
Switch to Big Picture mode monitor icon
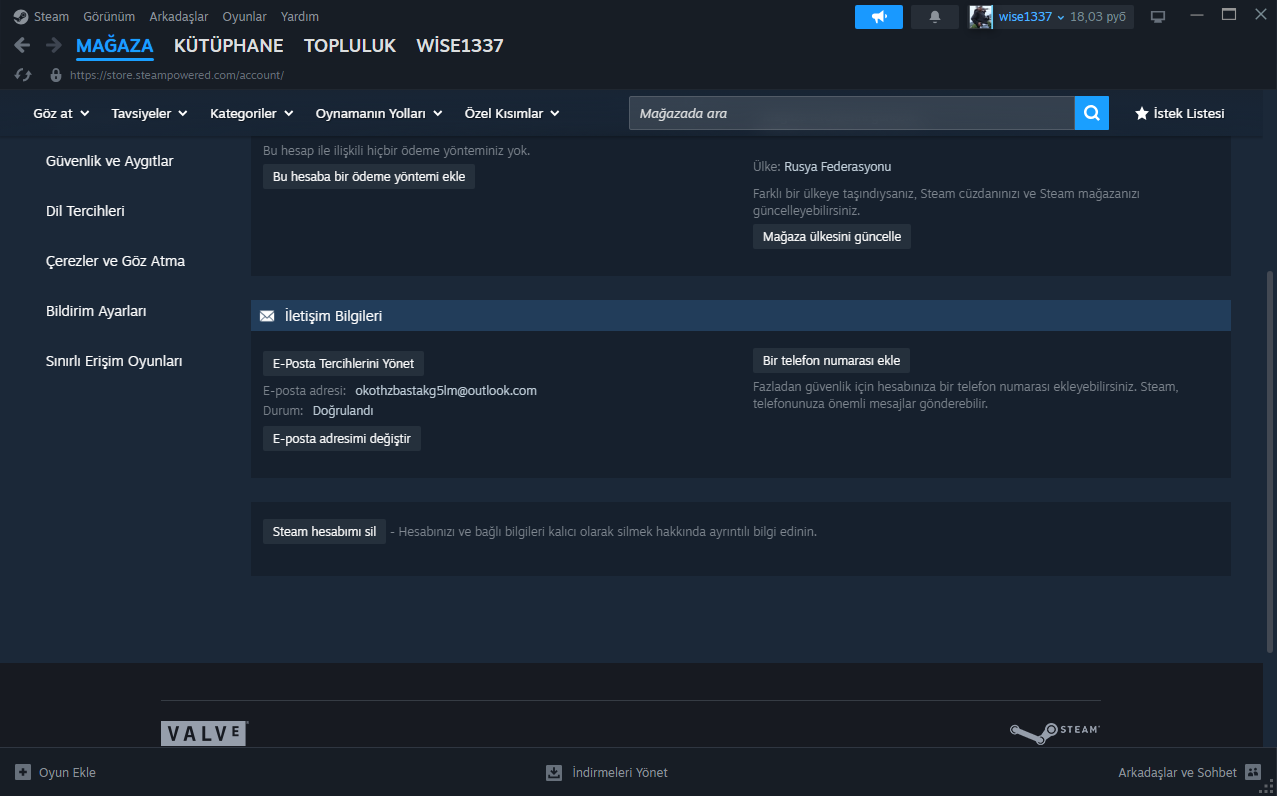click(1158, 17)
